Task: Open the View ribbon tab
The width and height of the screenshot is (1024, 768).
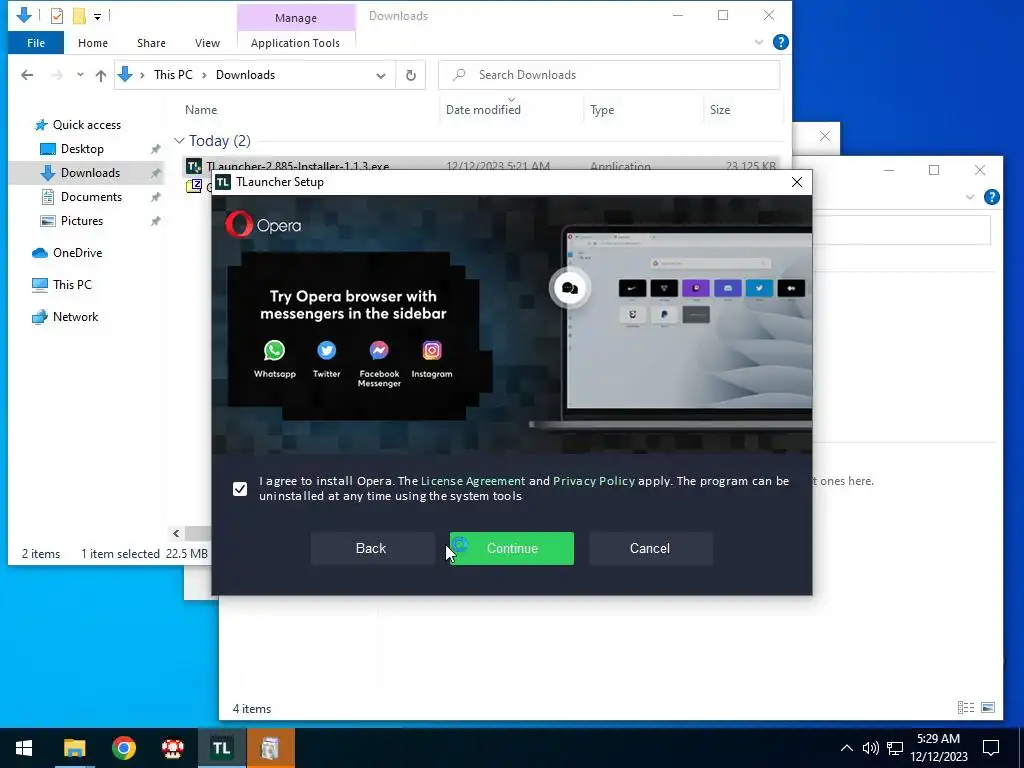Action: [207, 43]
